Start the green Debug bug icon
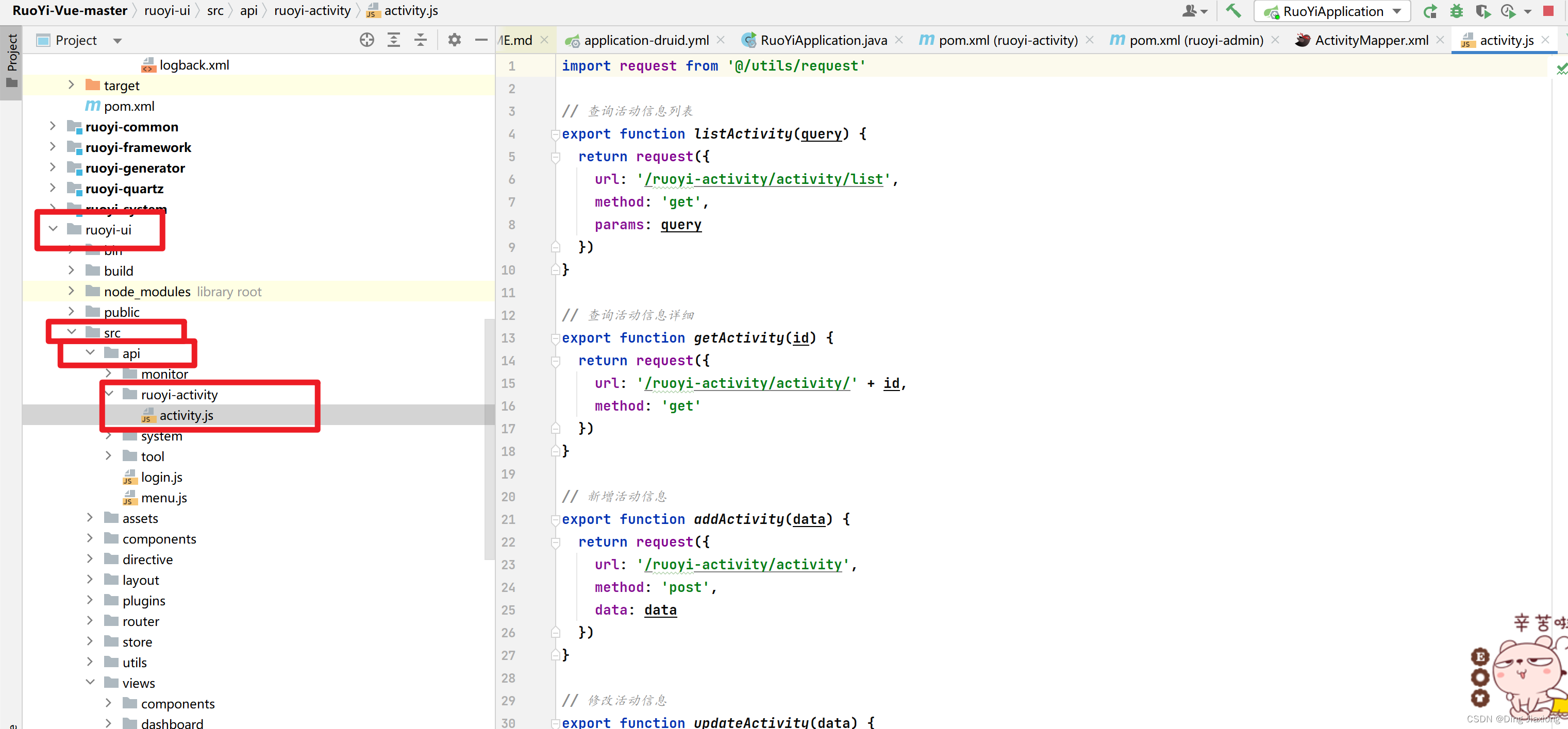The width and height of the screenshot is (1568, 729). point(1456,11)
